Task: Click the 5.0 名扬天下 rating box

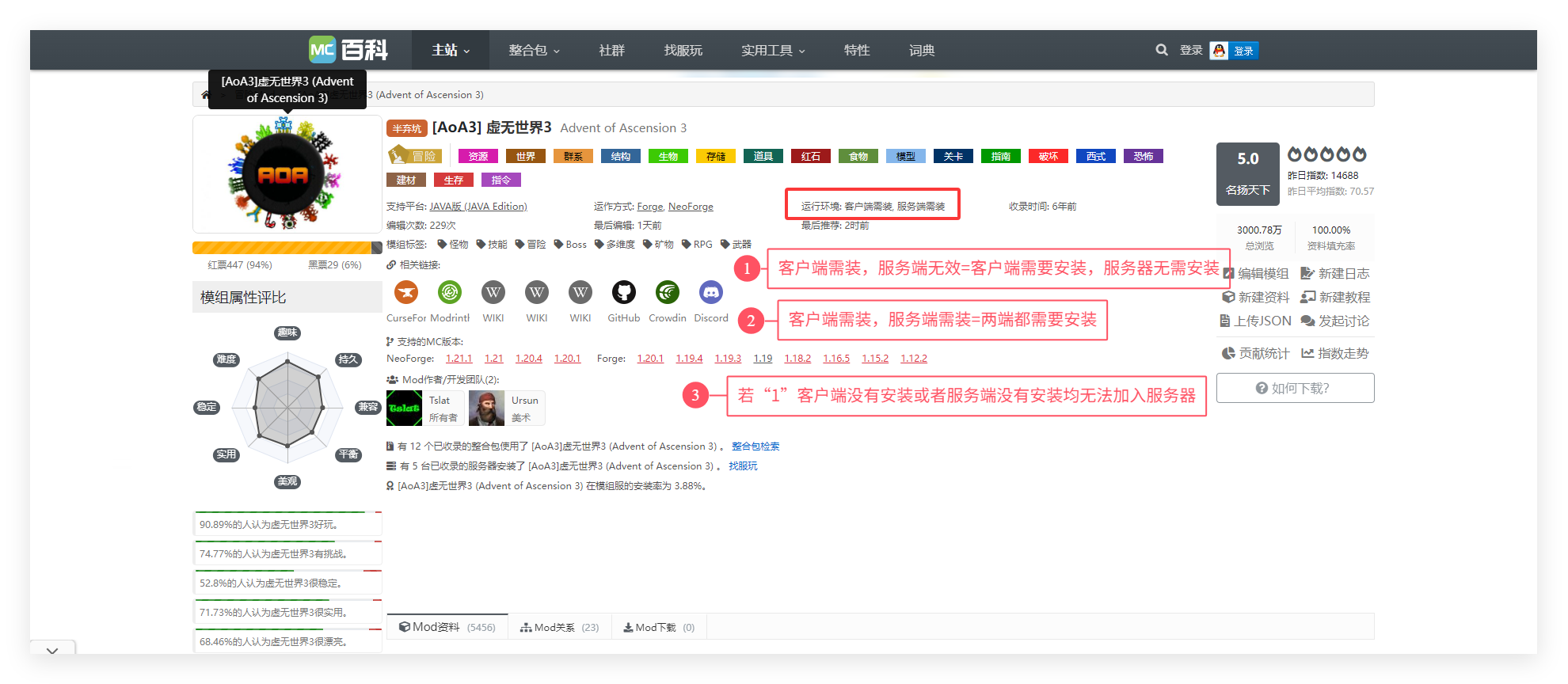Action: coord(1248,174)
